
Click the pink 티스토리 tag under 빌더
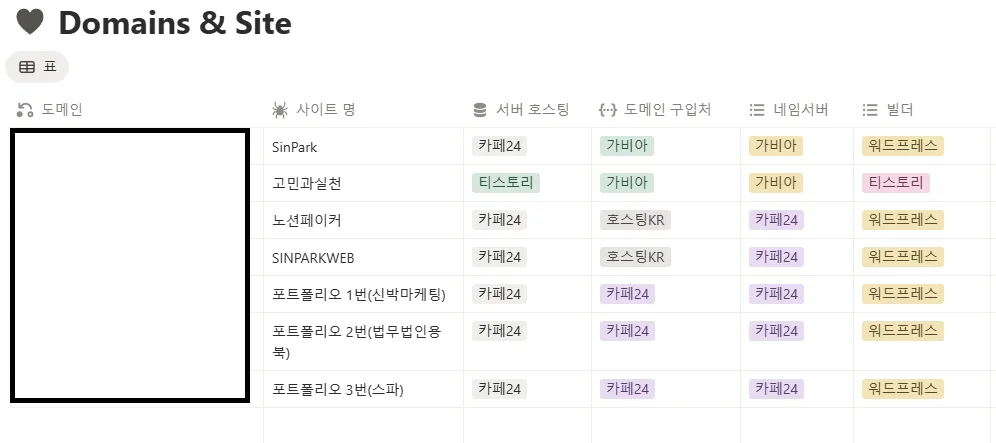(x=895, y=183)
